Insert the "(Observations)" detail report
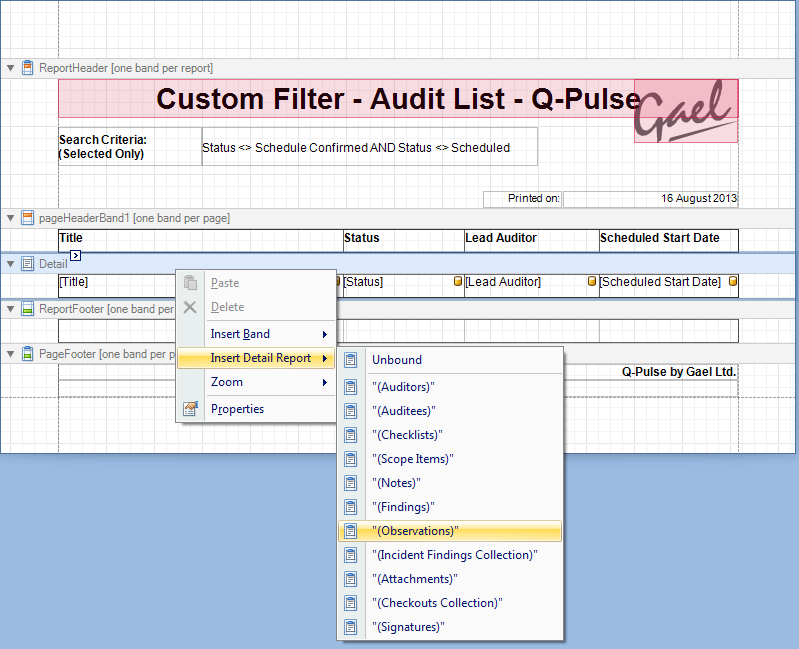This screenshot has height=649, width=799. coord(450,531)
